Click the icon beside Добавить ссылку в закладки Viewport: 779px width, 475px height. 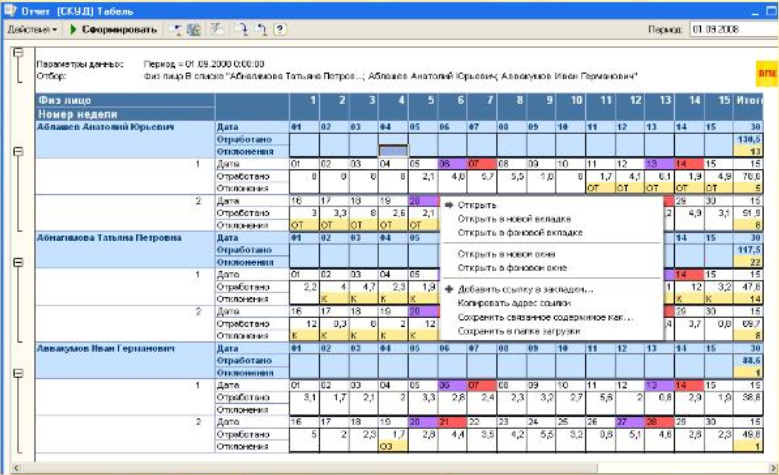click(x=450, y=289)
